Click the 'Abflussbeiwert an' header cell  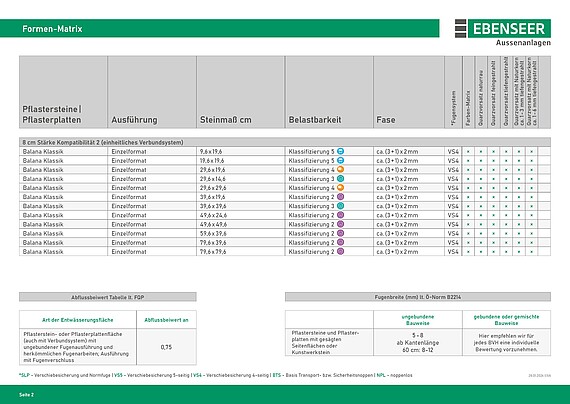[166, 320]
